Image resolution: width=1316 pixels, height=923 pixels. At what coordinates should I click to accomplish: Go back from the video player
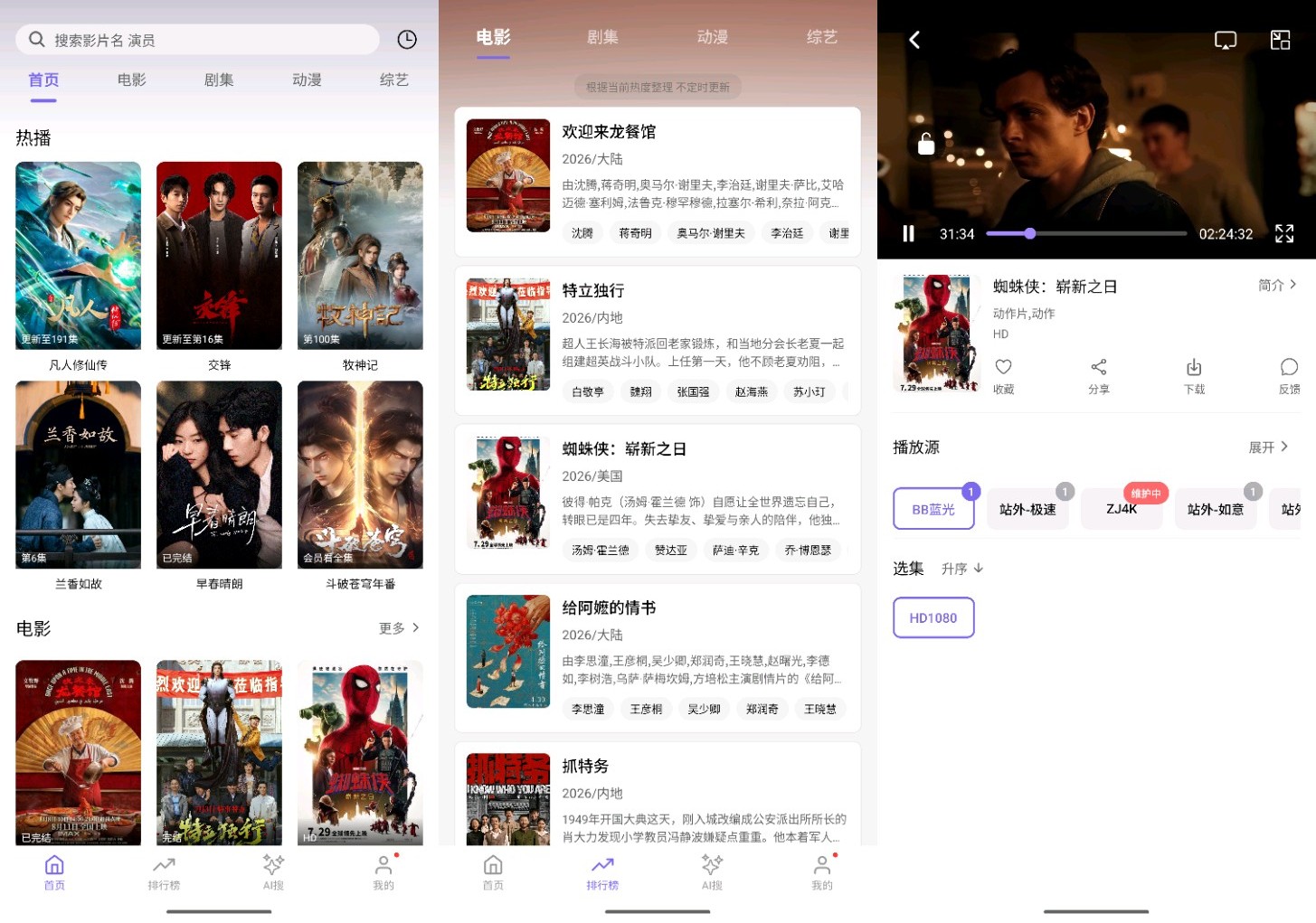click(x=914, y=40)
